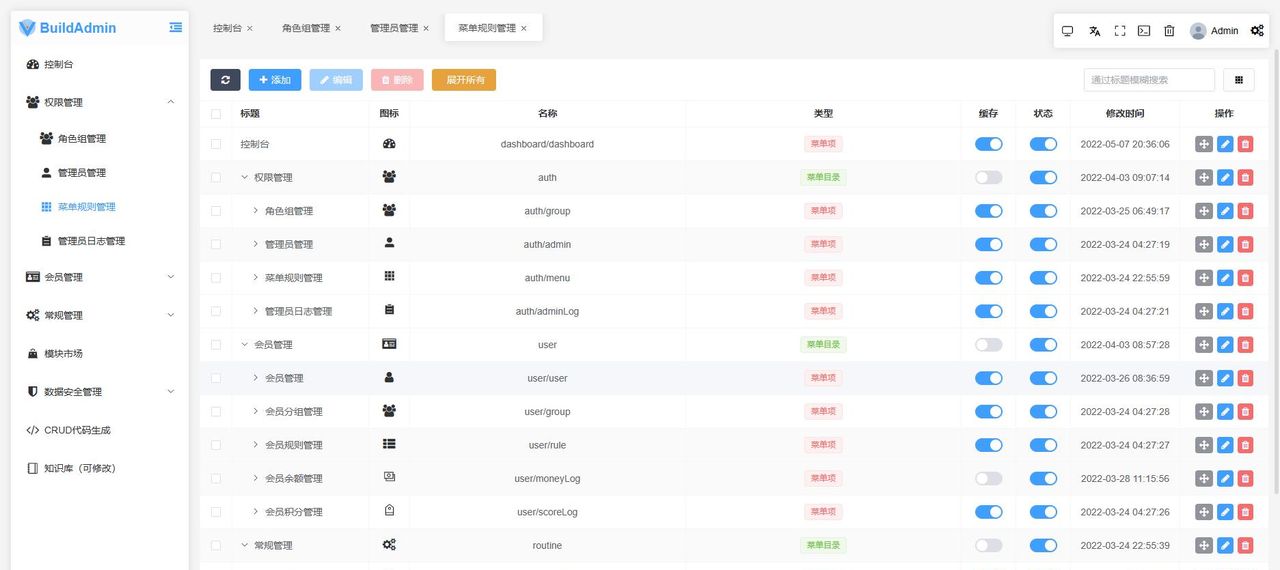Edit the user directory row
Screen dimensions: 1280x570
[1225, 344]
